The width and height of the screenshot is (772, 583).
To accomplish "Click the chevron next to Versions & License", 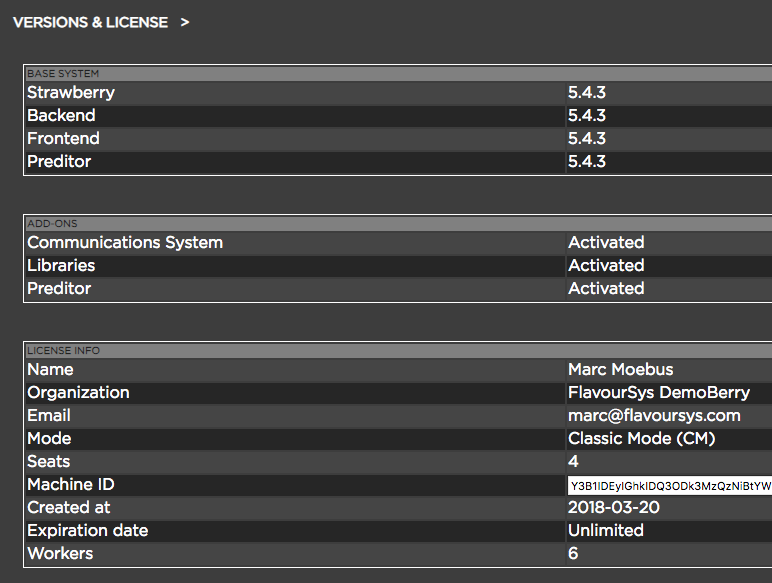I will pyautogui.click(x=185, y=22).
